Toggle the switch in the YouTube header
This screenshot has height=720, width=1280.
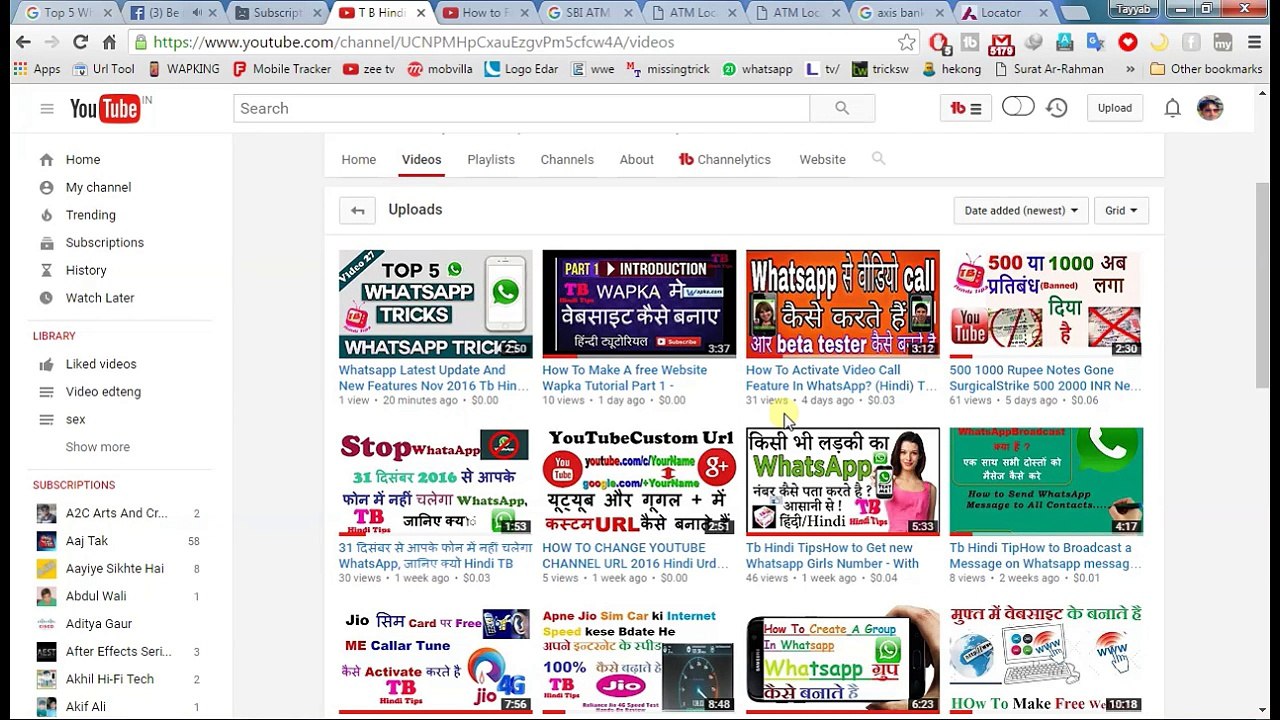click(x=1018, y=107)
